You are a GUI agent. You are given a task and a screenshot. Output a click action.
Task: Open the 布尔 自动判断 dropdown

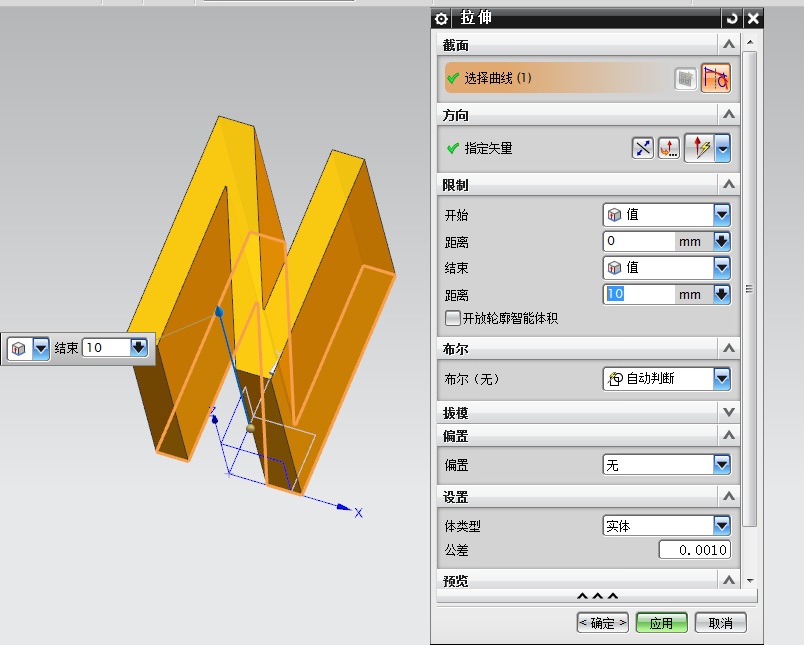tap(667, 379)
